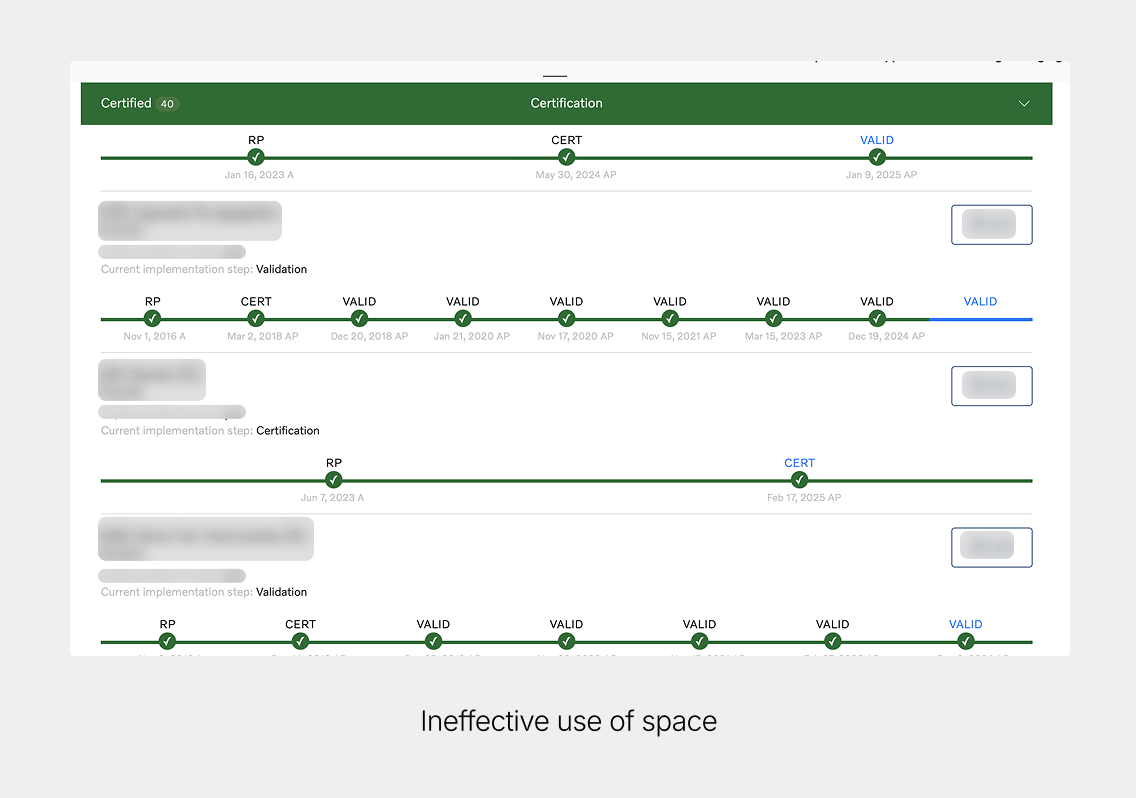Click the RP checkmark dated Jun 7, 2023
1136x798 pixels.
coord(334,480)
